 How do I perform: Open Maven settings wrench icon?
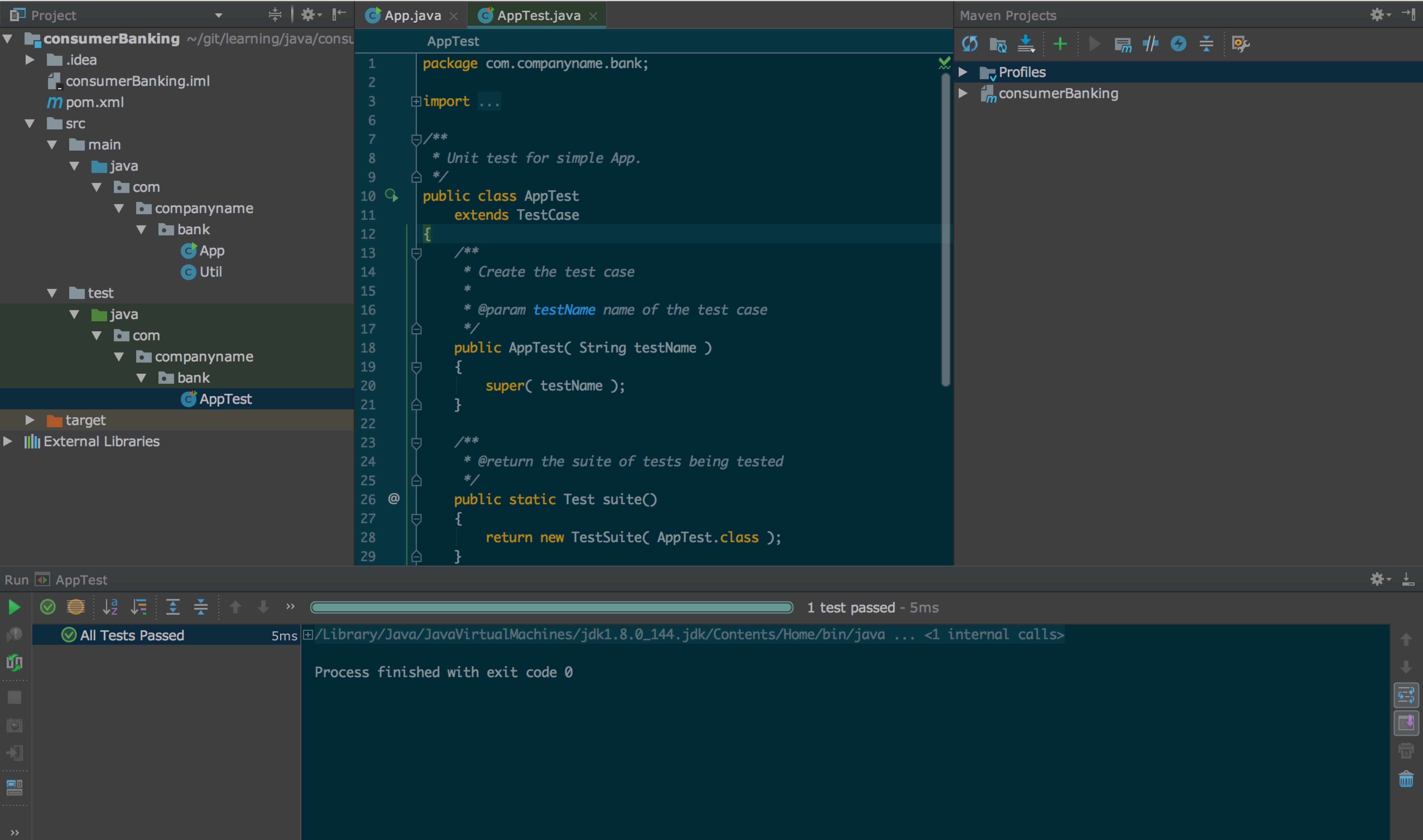1240,44
